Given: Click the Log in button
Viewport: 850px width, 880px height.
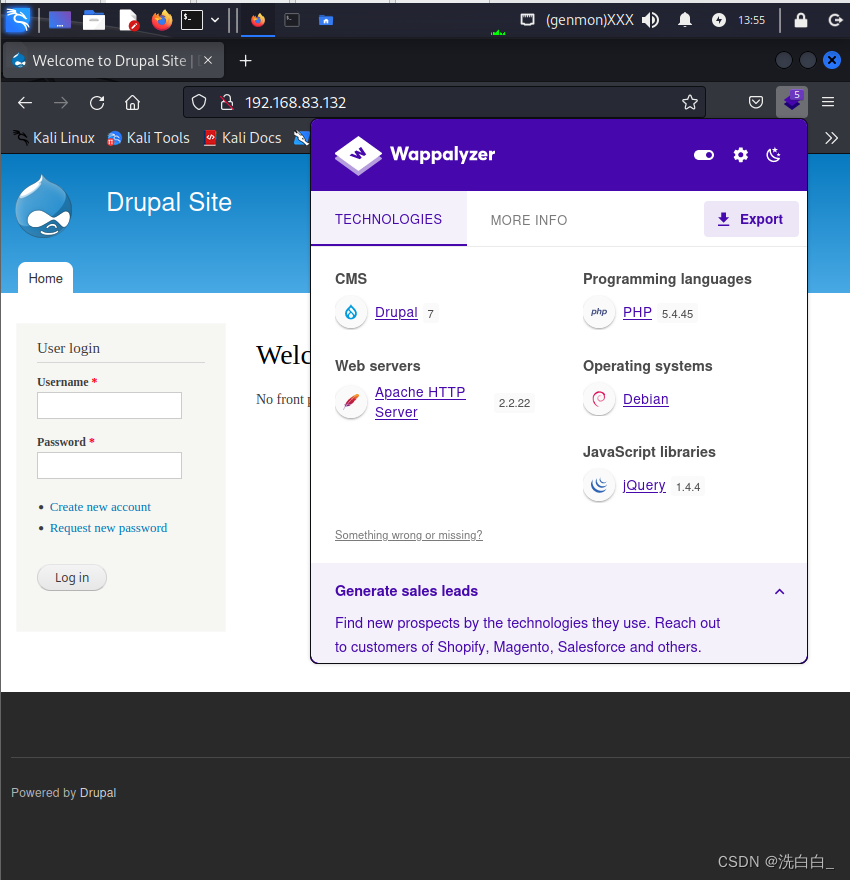Looking at the screenshot, I should (x=72, y=578).
